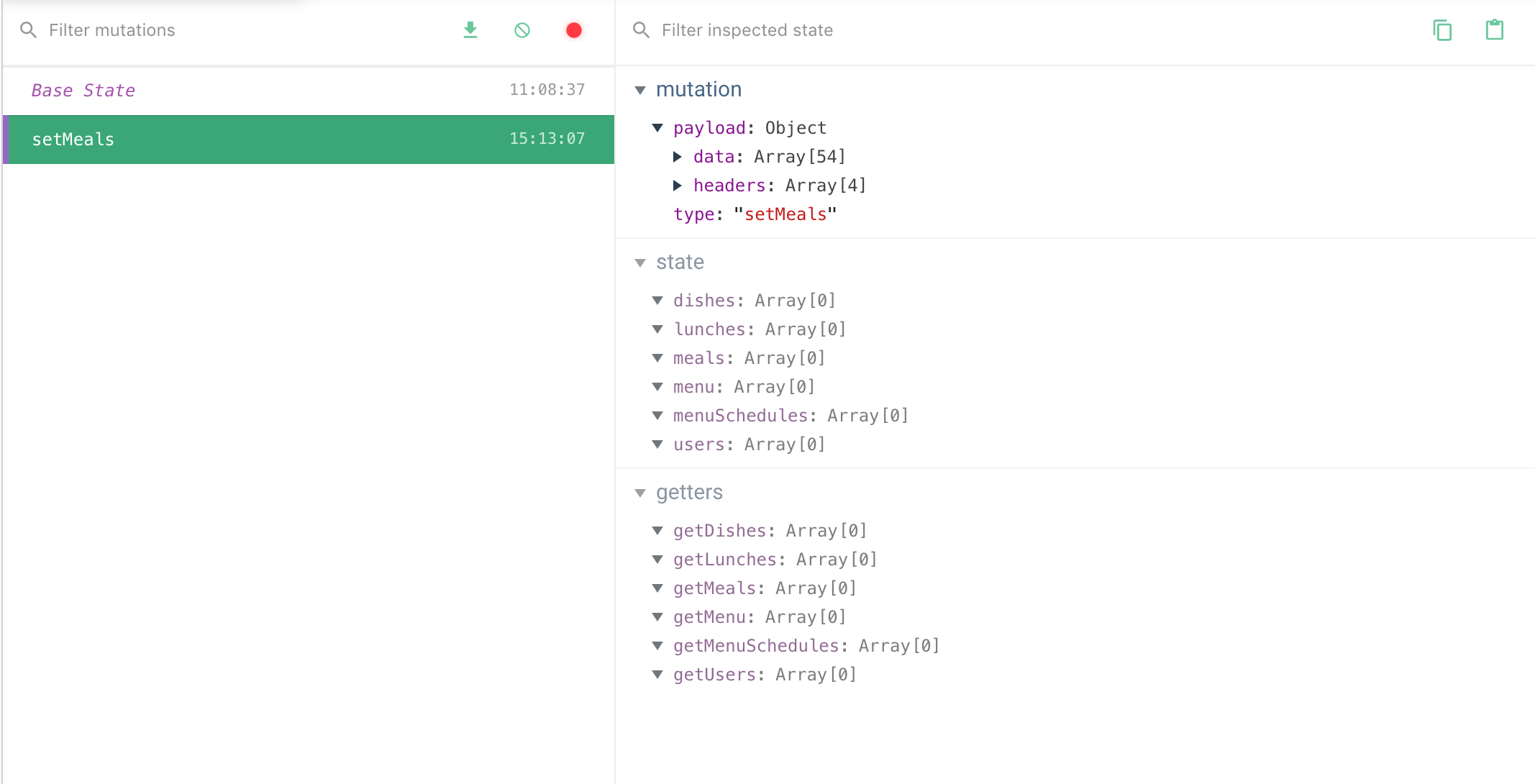Viewport: 1535px width, 784px height.
Task: Collapse the getters section
Action: (x=640, y=493)
